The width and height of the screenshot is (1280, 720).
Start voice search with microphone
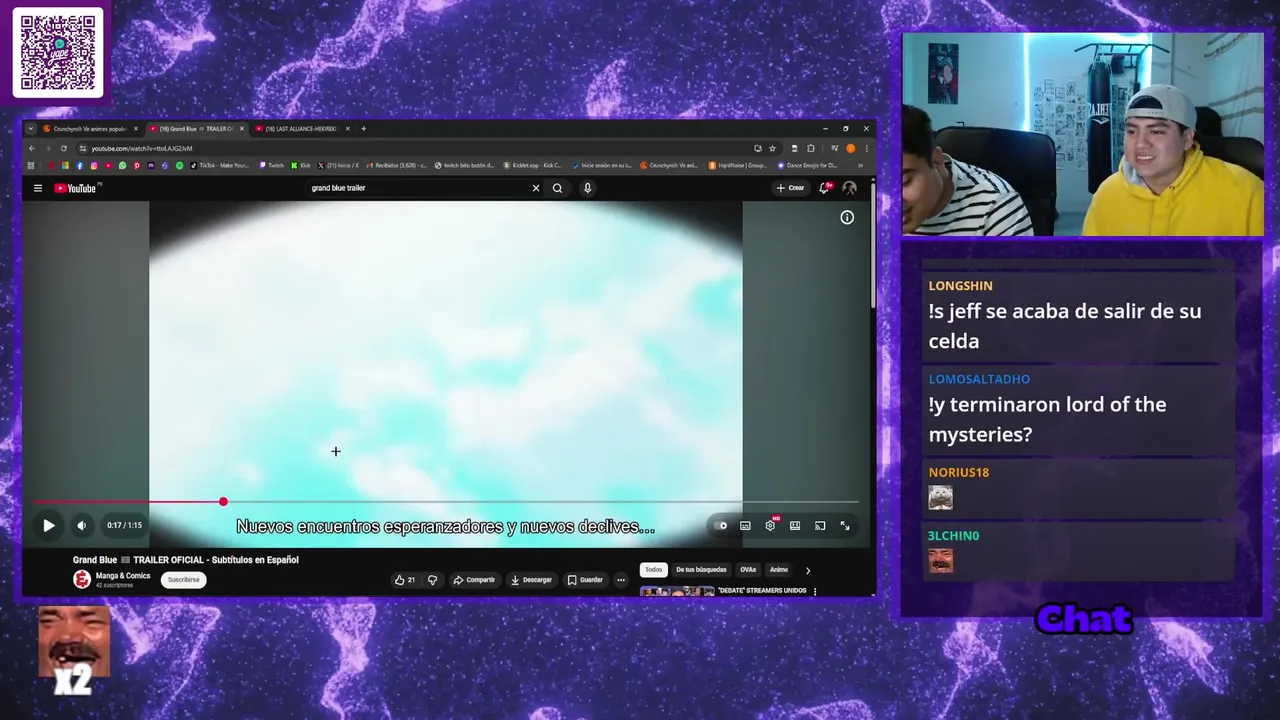(x=587, y=188)
